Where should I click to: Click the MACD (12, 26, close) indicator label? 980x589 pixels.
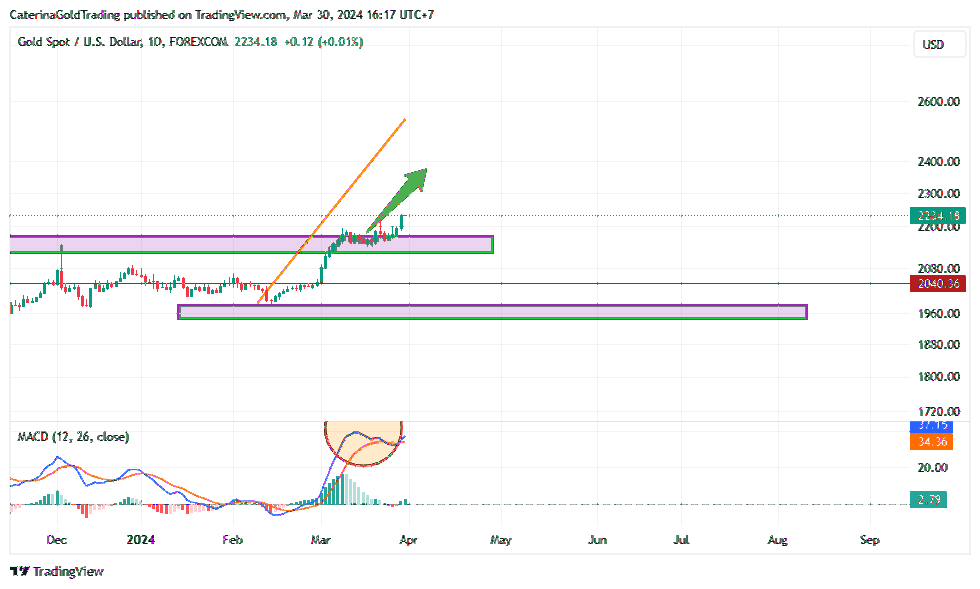[x=73, y=437]
